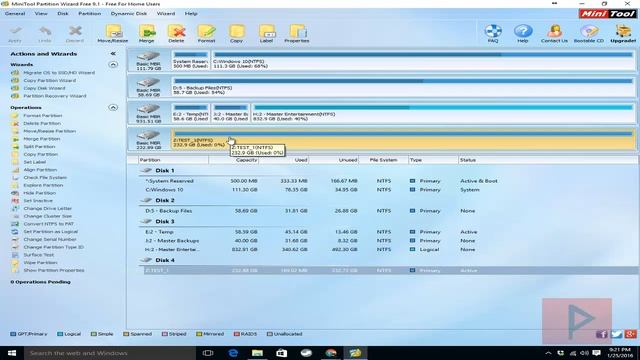Open the Google Plus social icon
The width and height of the screenshot is (640, 360).
point(631,334)
